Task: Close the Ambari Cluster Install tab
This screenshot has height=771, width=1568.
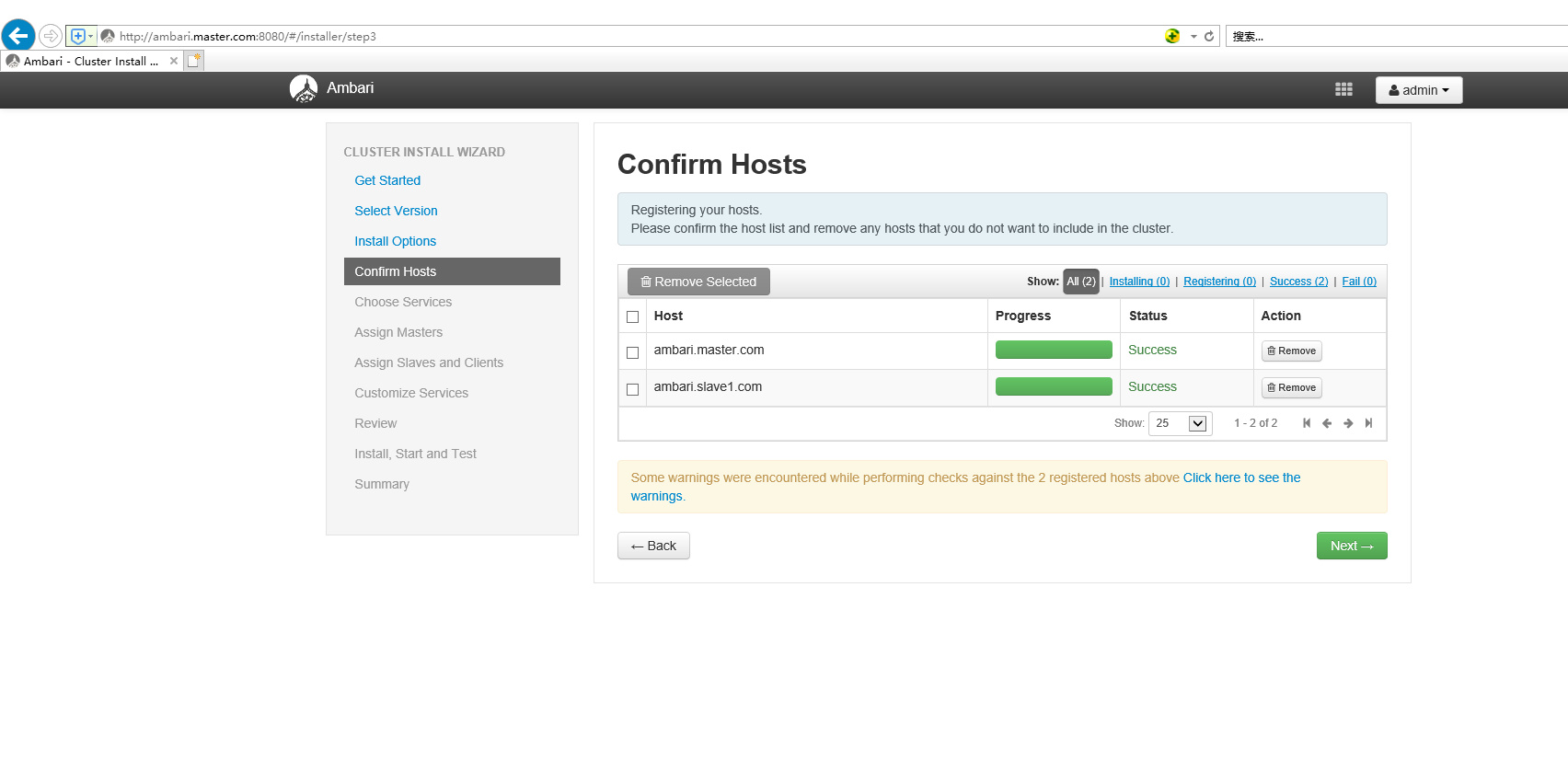Action: click(x=174, y=61)
